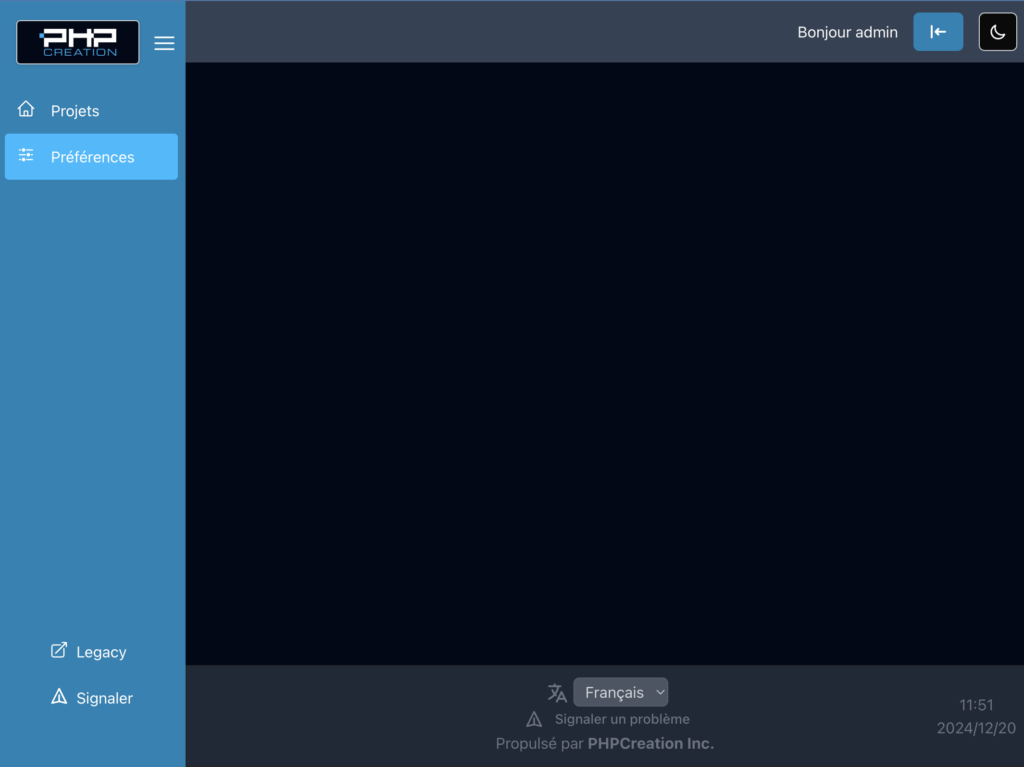Viewport: 1024px width, 767px height.
Task: Click the 11:51 clock in the footer
Action: click(976, 705)
